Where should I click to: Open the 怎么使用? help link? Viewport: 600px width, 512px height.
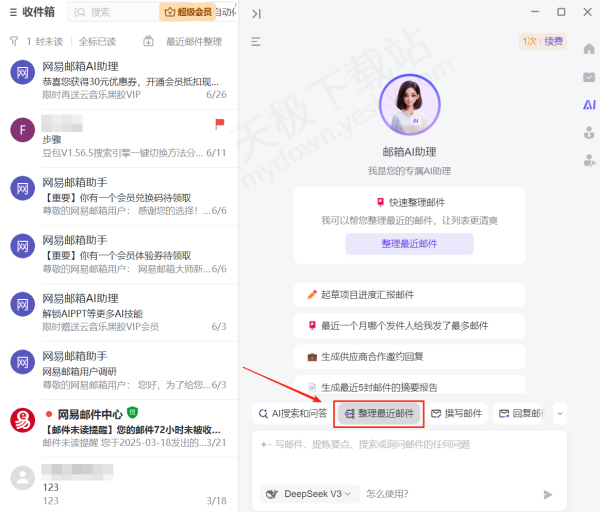(x=386, y=493)
